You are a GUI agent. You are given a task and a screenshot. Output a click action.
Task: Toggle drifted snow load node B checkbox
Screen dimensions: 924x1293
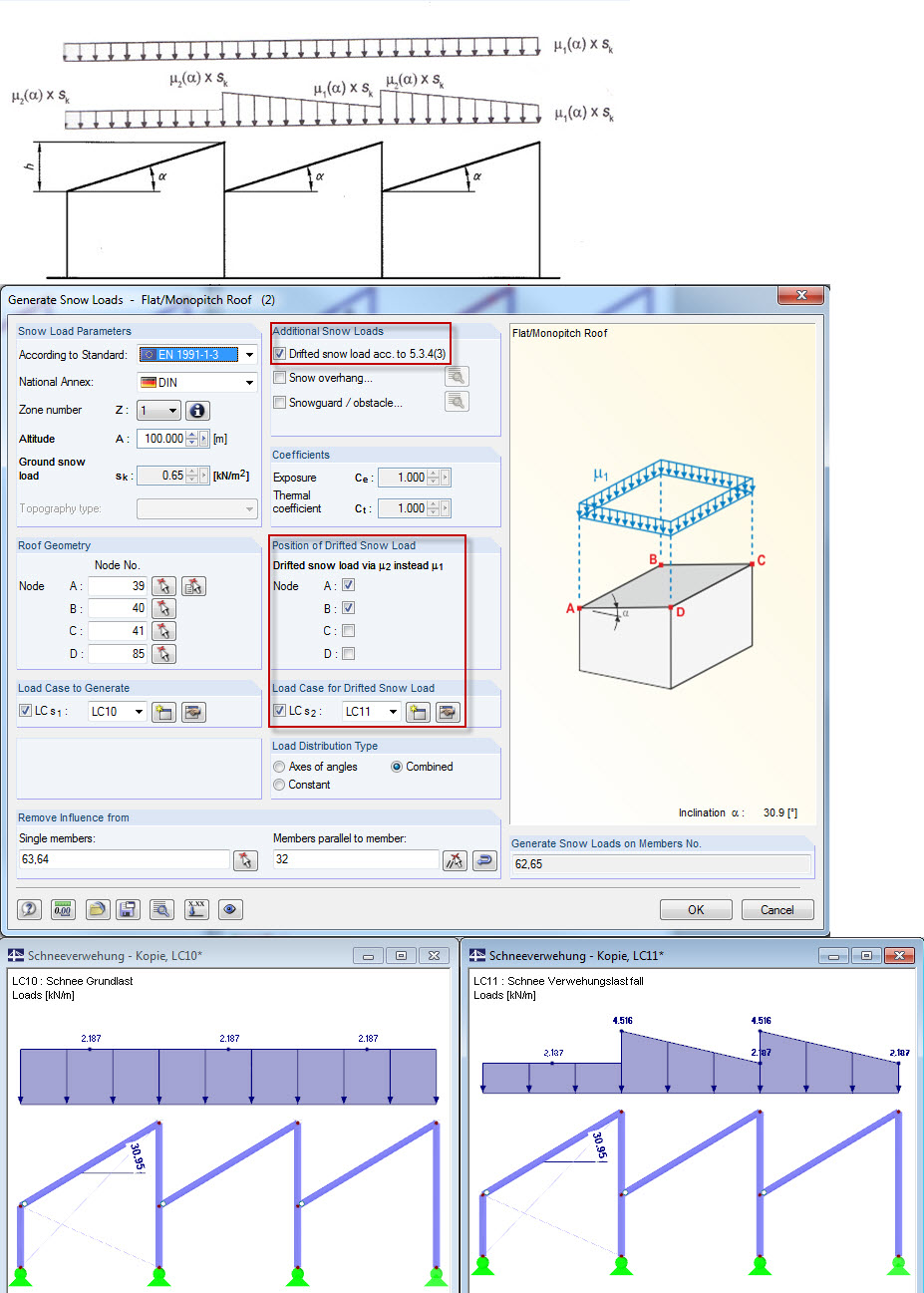[348, 608]
